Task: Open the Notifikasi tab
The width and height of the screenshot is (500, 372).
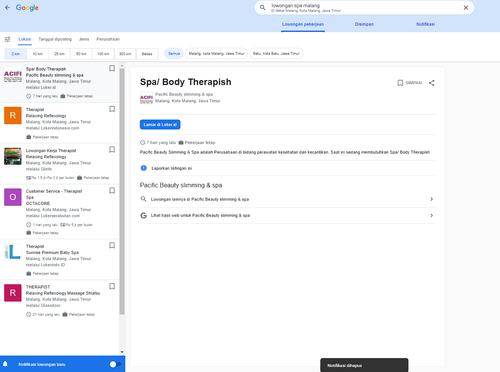Action: pos(425,24)
